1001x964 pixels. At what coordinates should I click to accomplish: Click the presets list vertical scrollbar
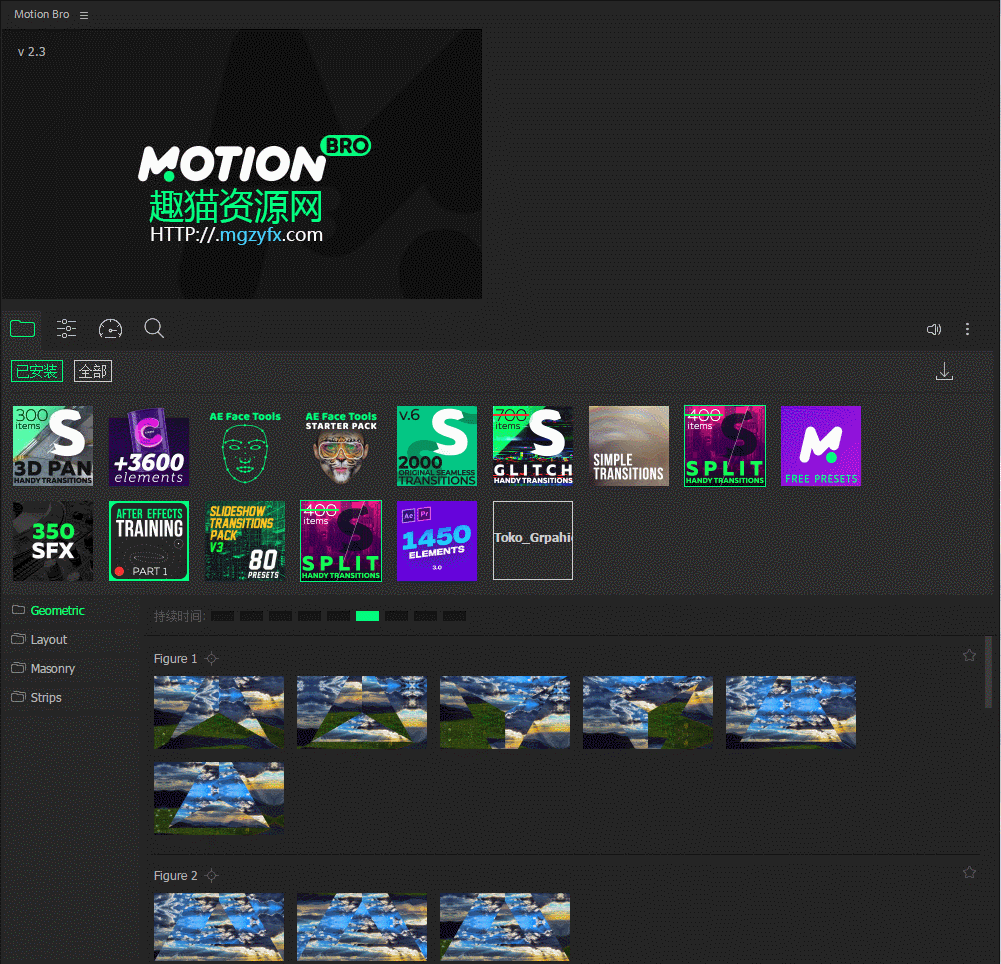pyautogui.click(x=988, y=672)
